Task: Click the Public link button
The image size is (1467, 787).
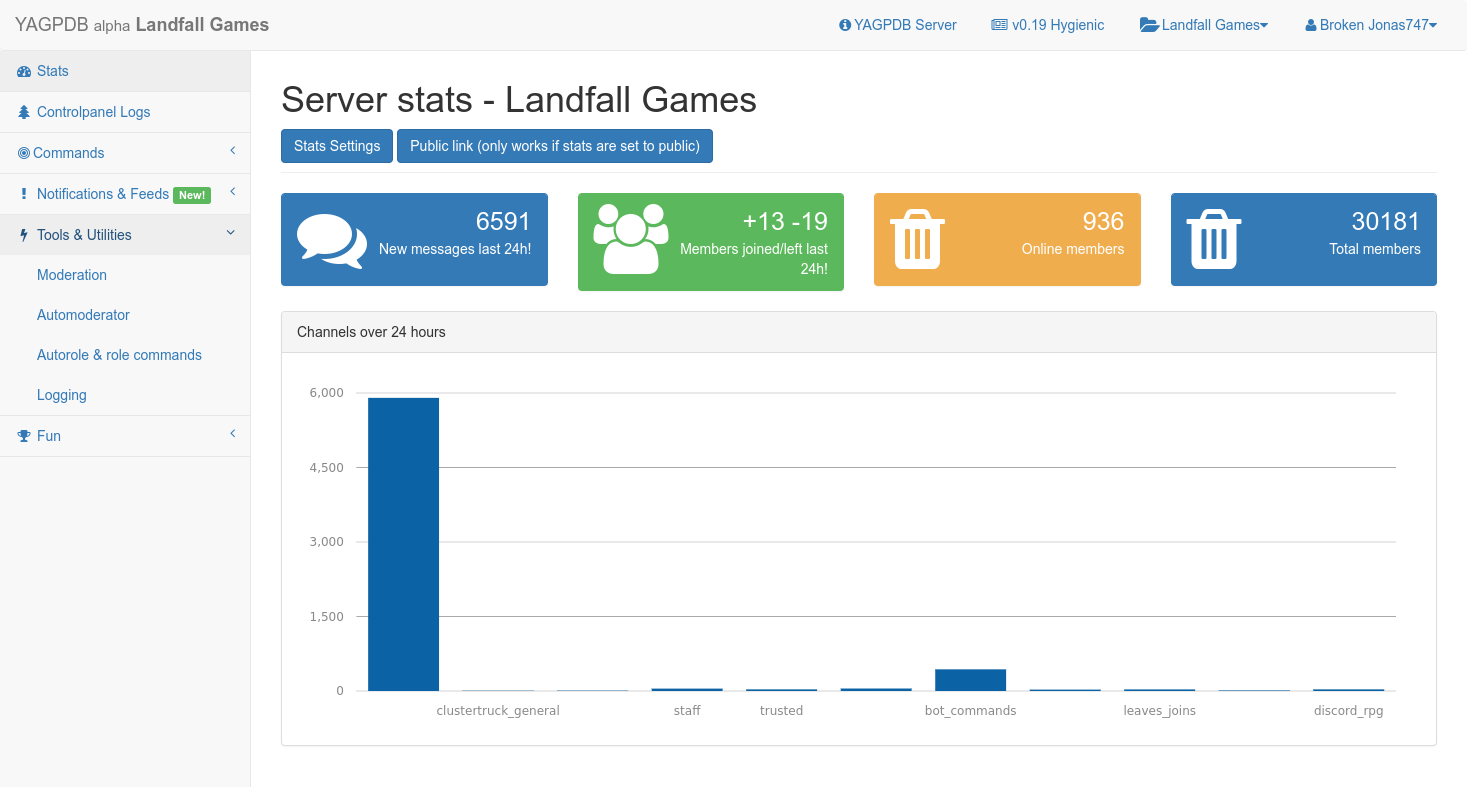Action: (555, 146)
